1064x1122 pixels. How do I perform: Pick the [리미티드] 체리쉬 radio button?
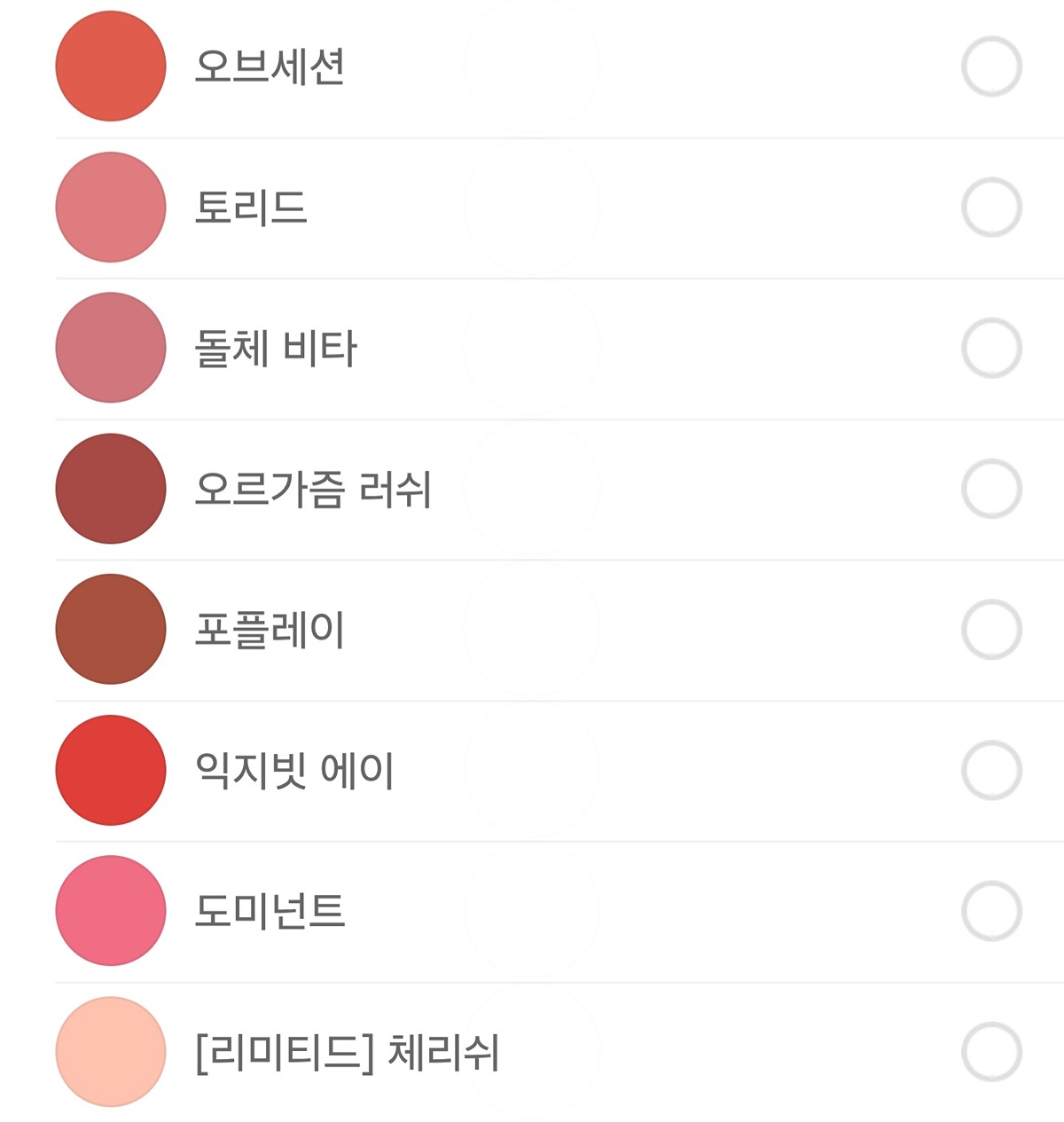[991, 1052]
